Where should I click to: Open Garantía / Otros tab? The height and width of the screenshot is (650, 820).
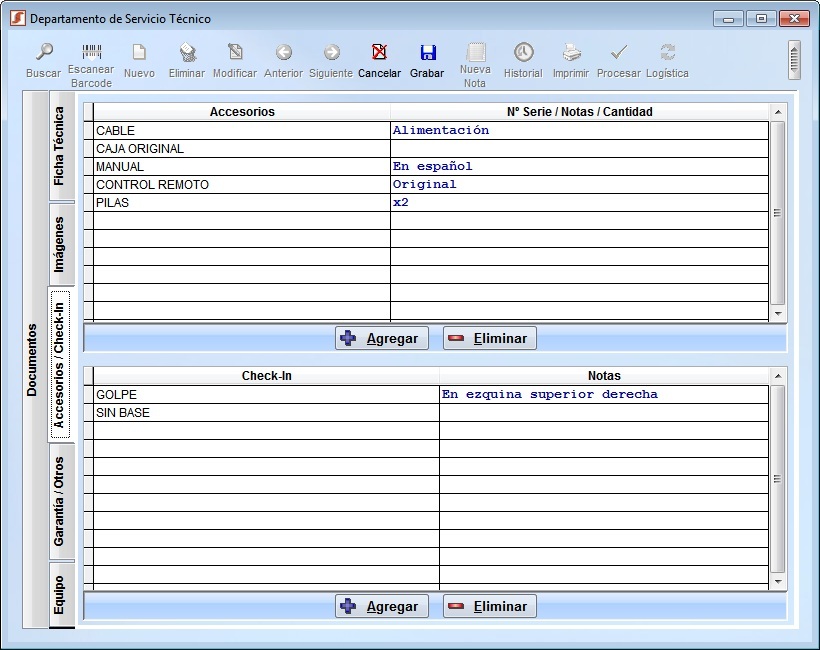61,501
